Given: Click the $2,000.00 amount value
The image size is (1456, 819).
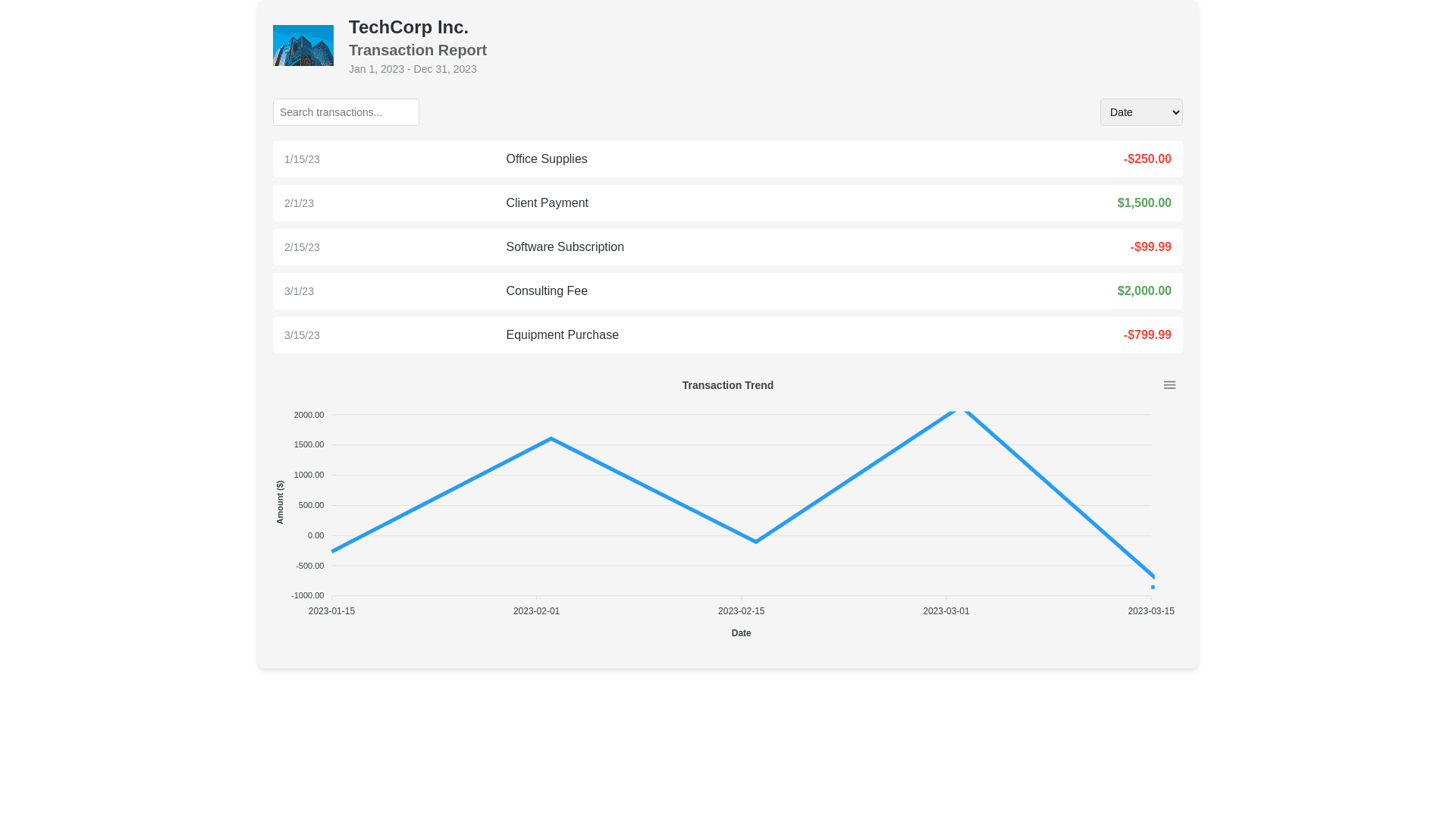Looking at the screenshot, I should click(x=1144, y=291).
